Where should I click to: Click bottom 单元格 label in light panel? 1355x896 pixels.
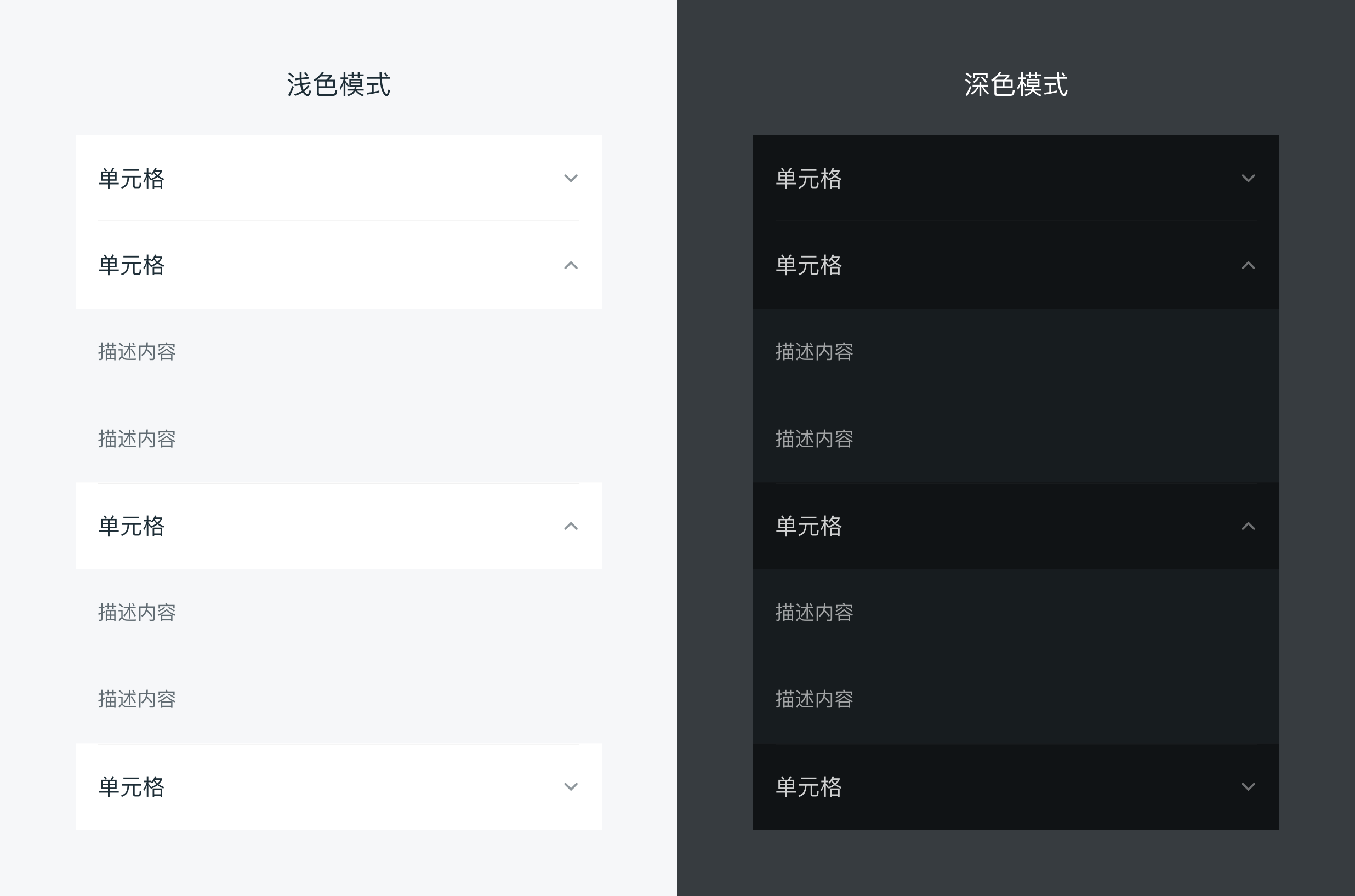[x=132, y=787]
